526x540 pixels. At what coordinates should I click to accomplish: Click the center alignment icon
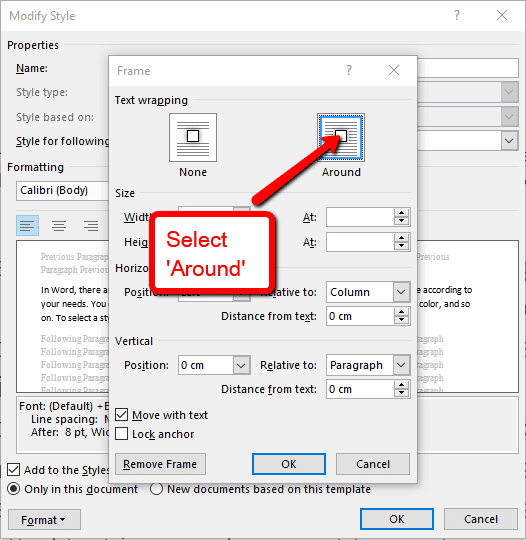click(x=59, y=226)
